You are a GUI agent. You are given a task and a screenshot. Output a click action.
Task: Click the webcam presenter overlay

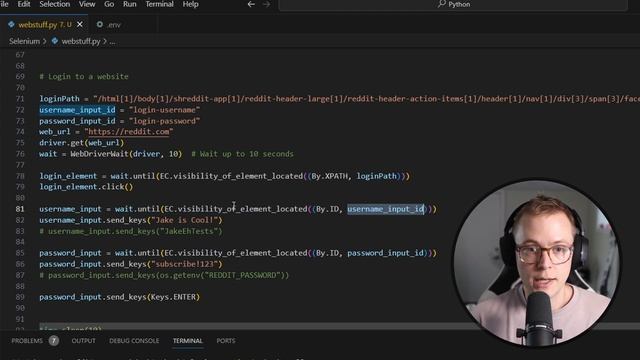tap(538, 262)
